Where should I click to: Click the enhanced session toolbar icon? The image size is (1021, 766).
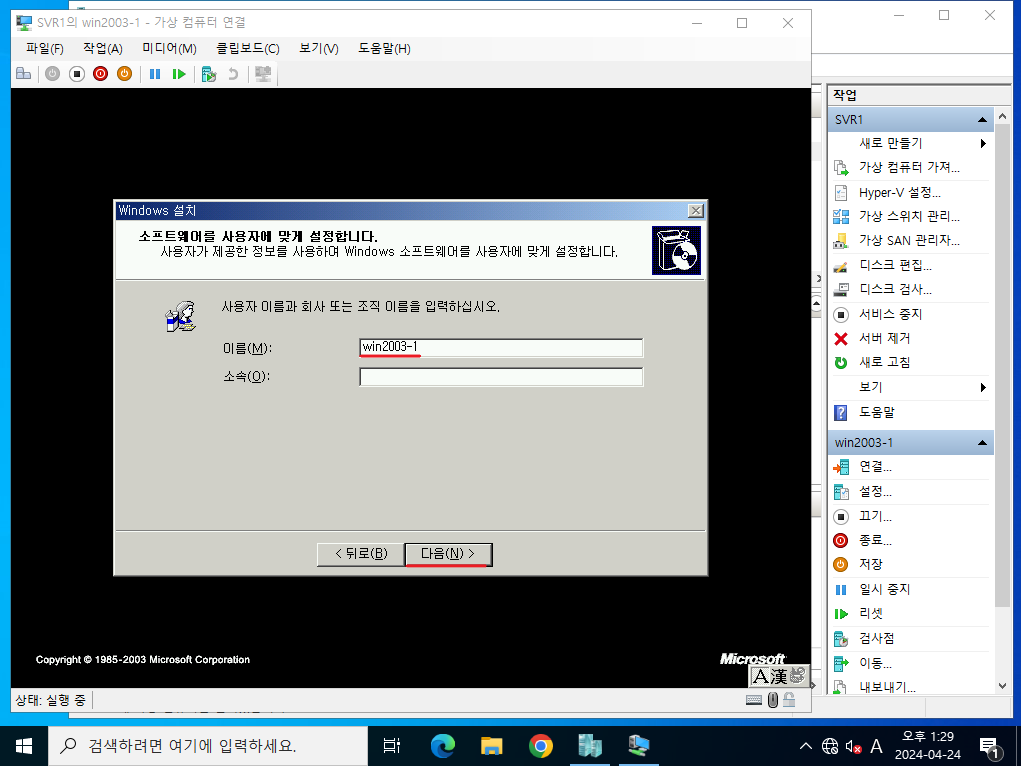[x=263, y=74]
